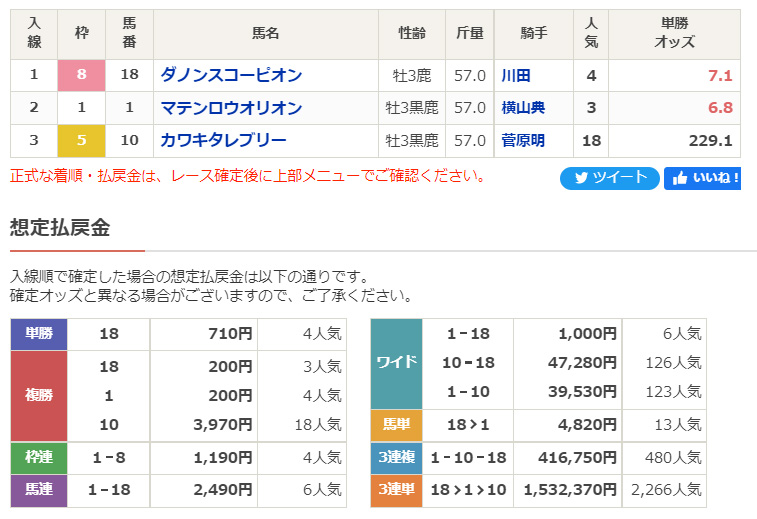Open horse page for マテンロウオリオン
This screenshot has width=757, height=519.
point(231,108)
